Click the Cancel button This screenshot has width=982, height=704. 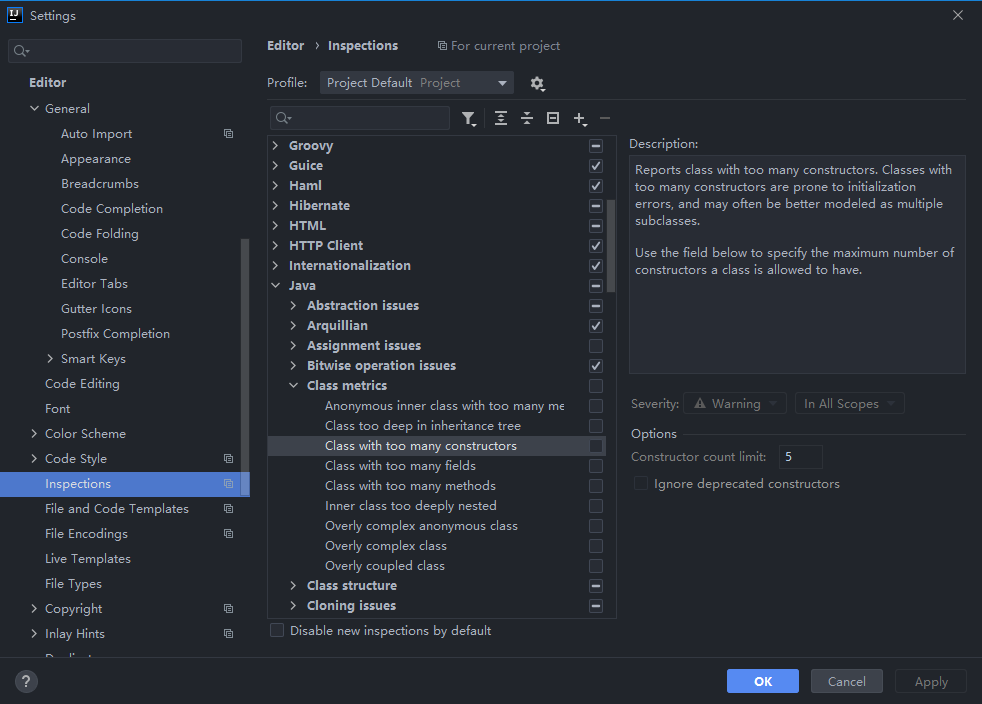846,682
